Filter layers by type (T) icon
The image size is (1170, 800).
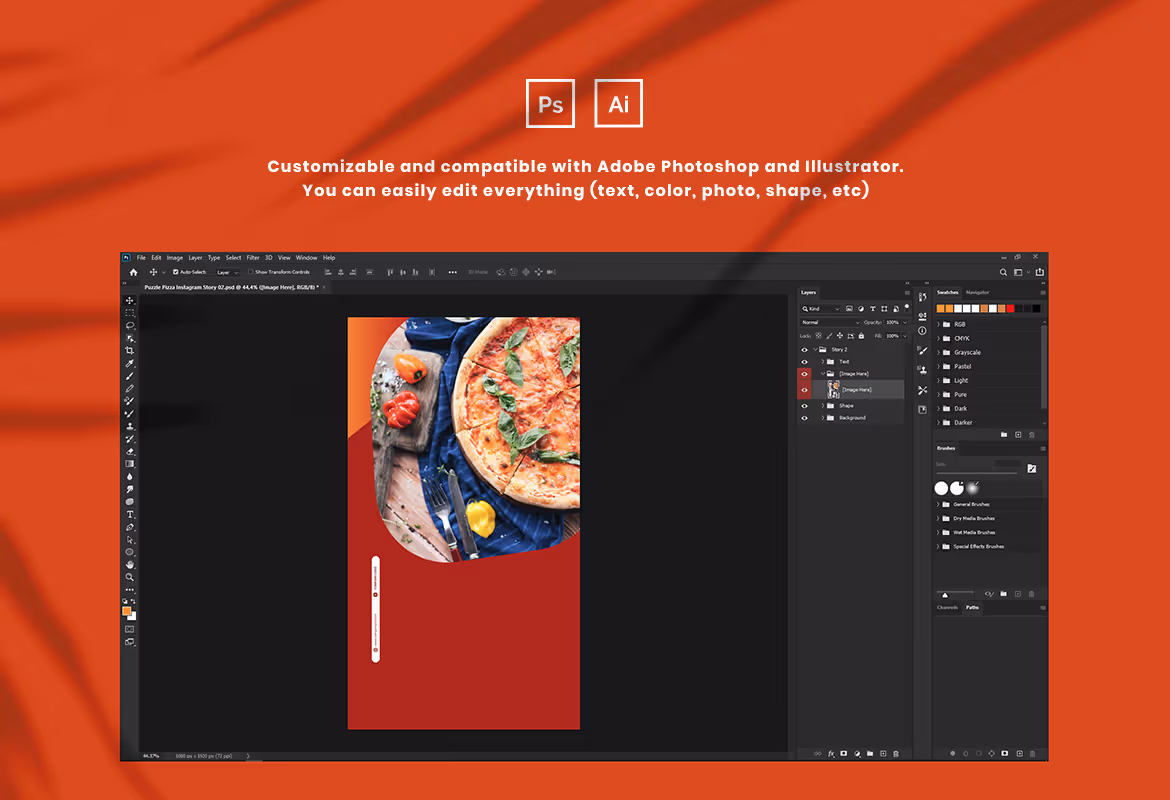click(x=873, y=309)
